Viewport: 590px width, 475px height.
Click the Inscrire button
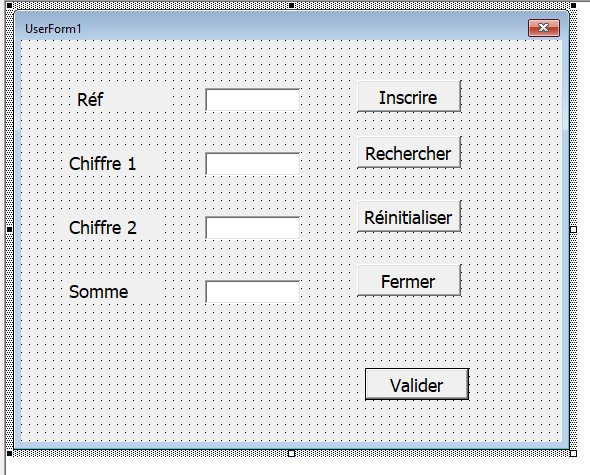coord(409,96)
